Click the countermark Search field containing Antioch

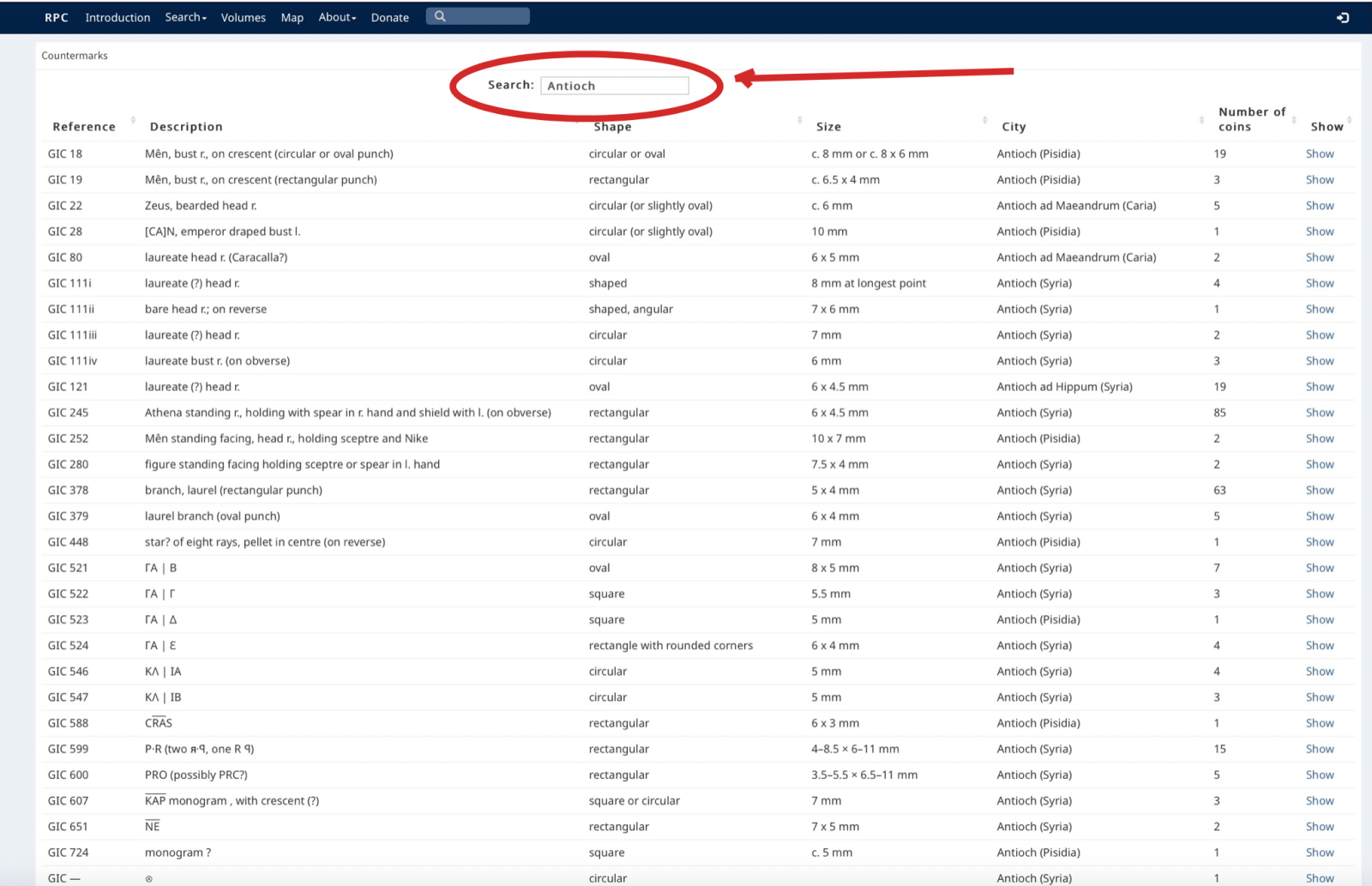coord(614,86)
